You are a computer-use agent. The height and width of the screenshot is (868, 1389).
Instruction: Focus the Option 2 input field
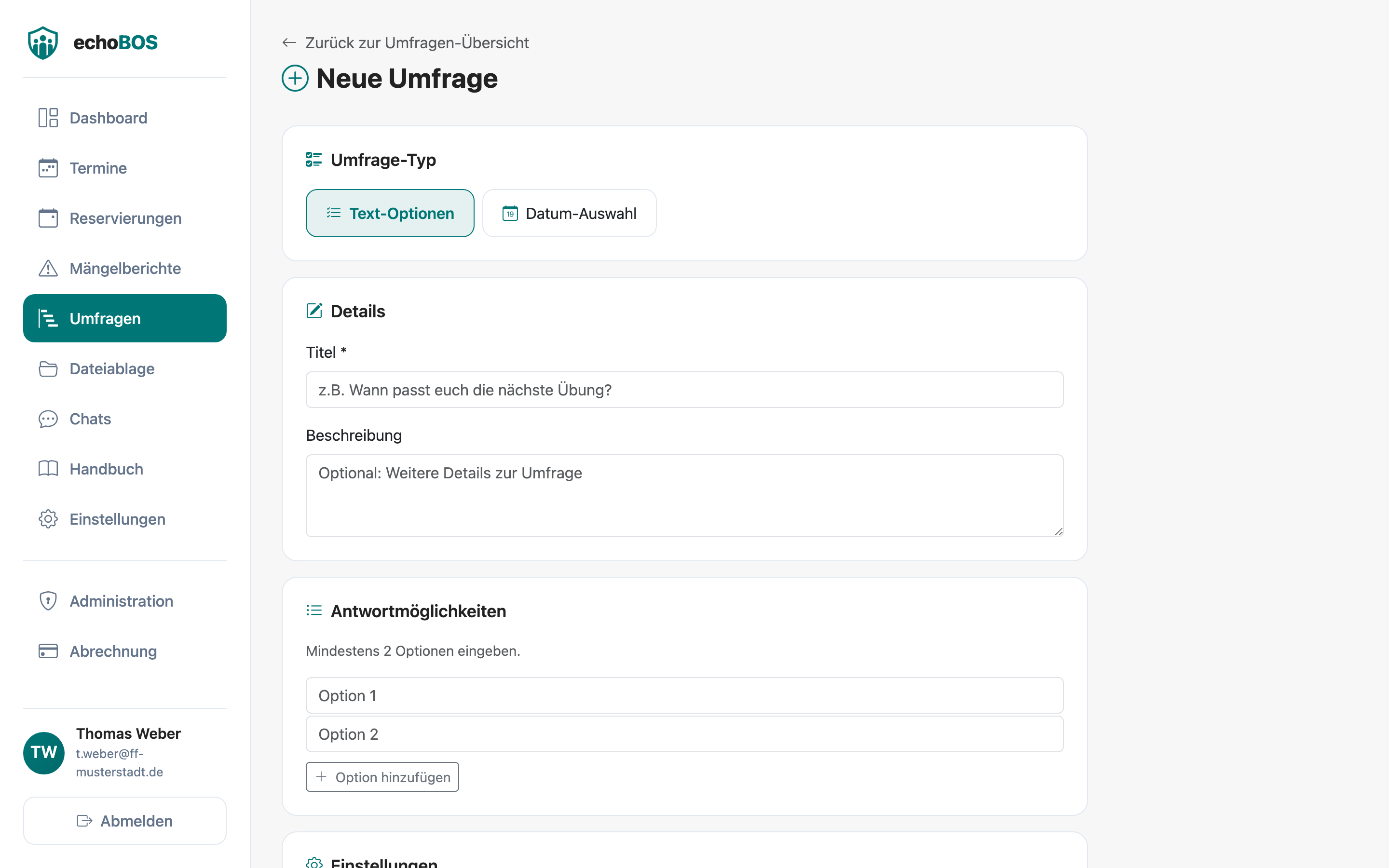(x=685, y=733)
